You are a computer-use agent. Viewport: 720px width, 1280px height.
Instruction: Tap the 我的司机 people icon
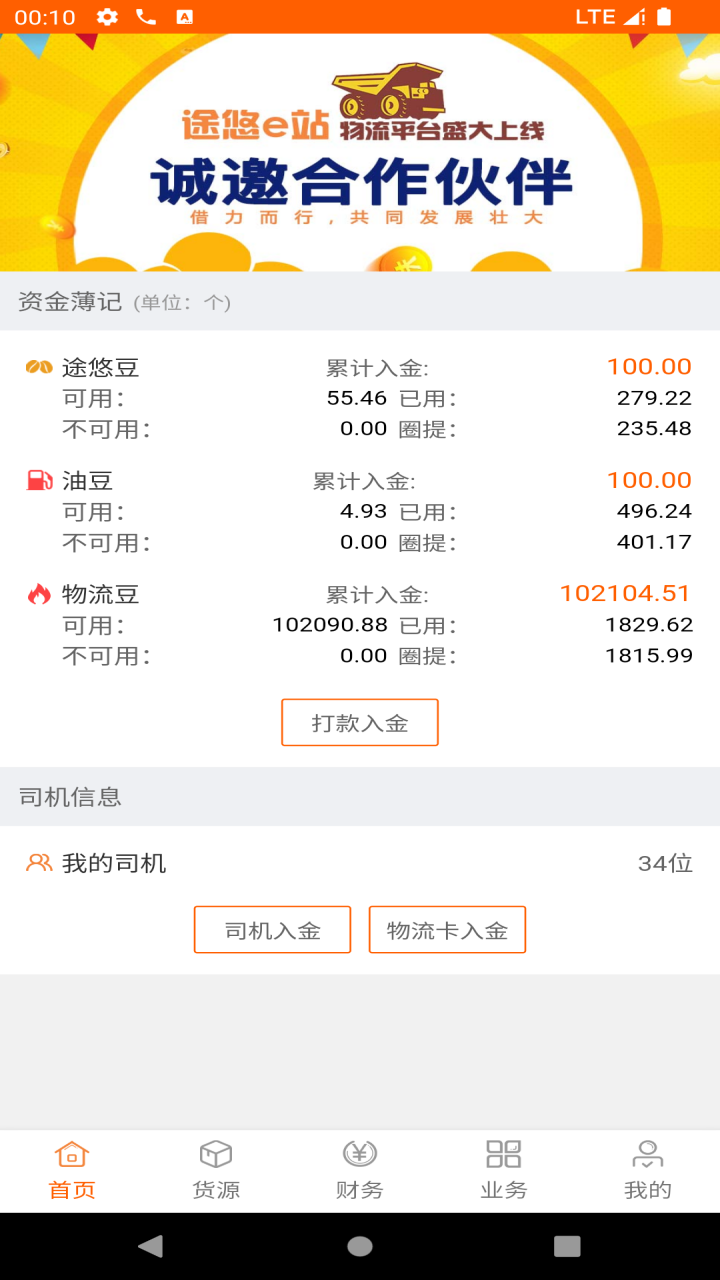(x=39, y=862)
